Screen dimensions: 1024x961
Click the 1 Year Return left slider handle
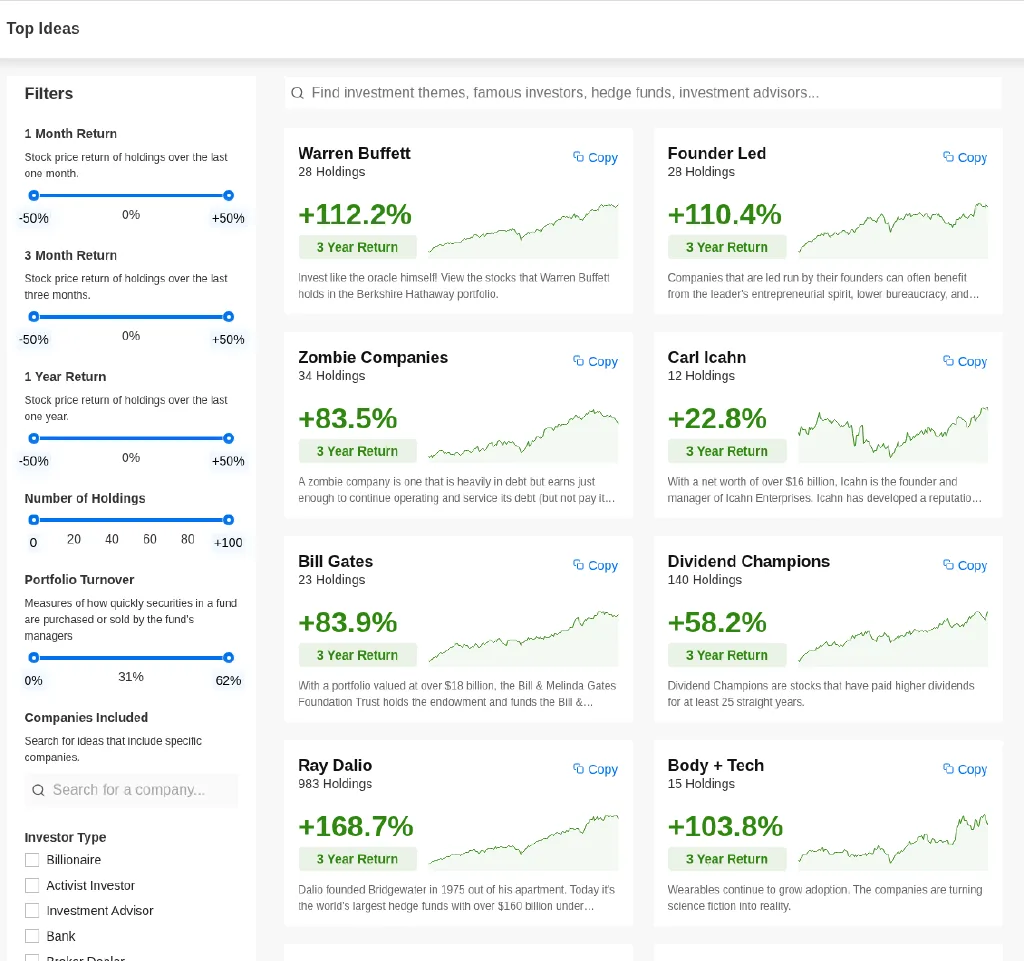point(34,438)
